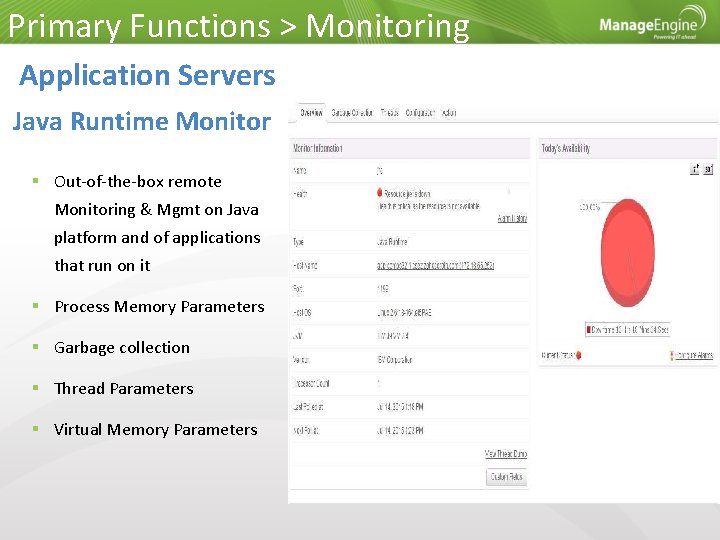The height and width of the screenshot is (540, 720).
Task: Click the Port value in monitor info
Action: click(x=382, y=289)
